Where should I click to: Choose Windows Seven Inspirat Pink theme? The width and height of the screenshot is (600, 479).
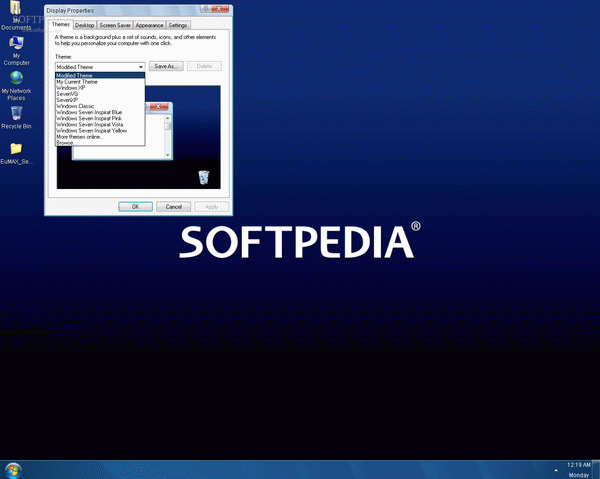[100, 118]
